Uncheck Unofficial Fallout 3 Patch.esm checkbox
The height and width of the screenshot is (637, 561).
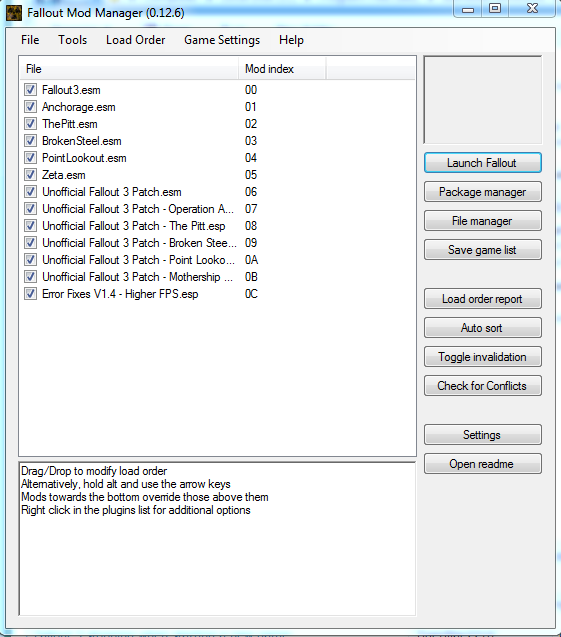[x=30, y=192]
